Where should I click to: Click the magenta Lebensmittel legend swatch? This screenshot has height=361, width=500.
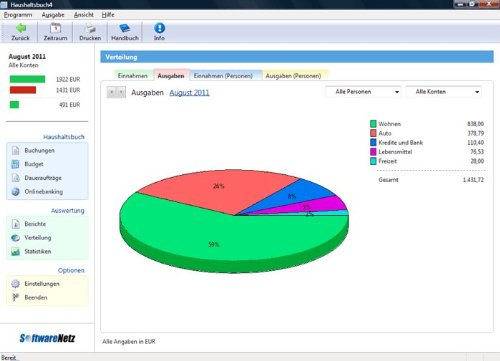tap(373, 152)
